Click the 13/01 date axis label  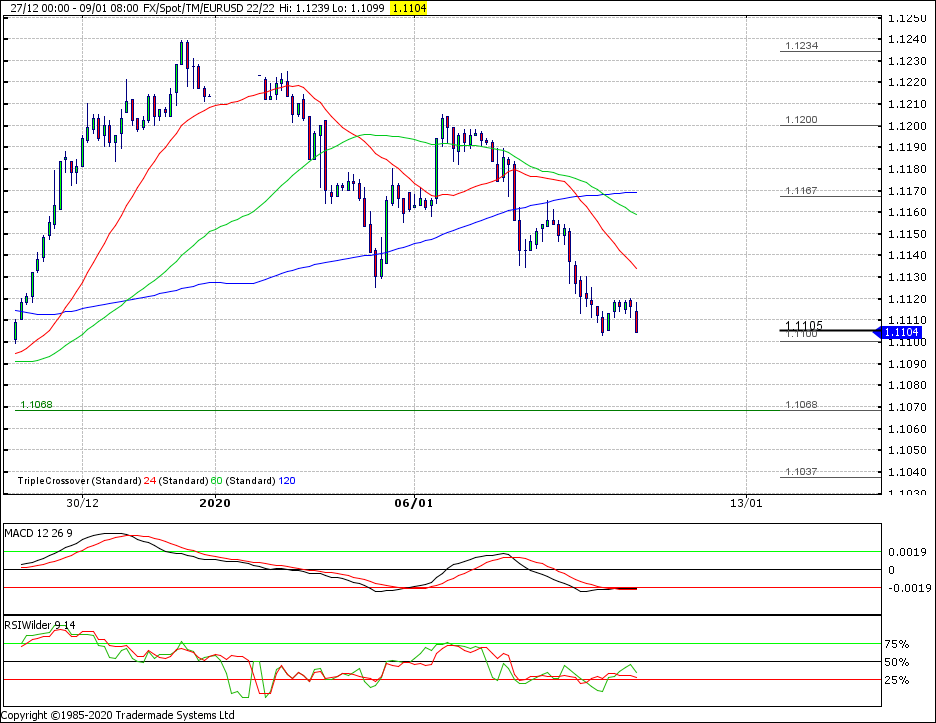[x=746, y=503]
